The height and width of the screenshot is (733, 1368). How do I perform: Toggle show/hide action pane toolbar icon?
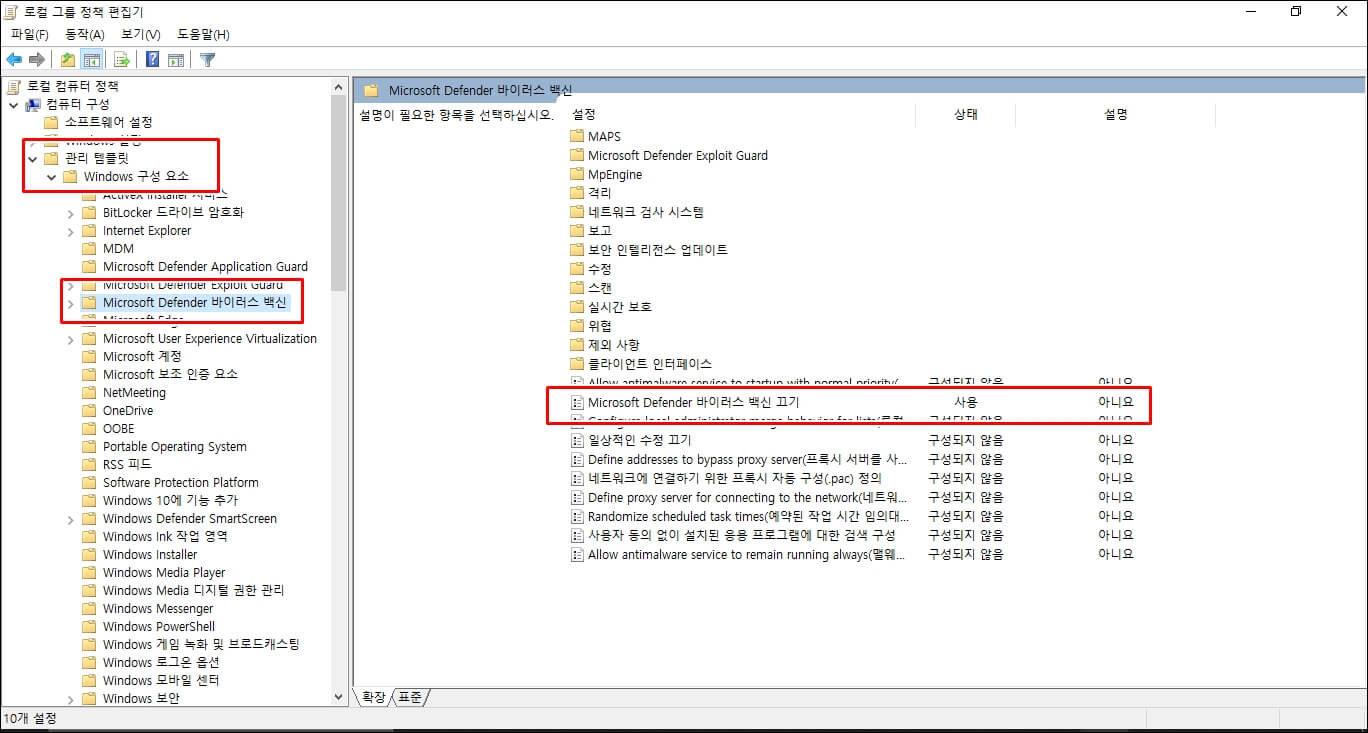pos(175,59)
